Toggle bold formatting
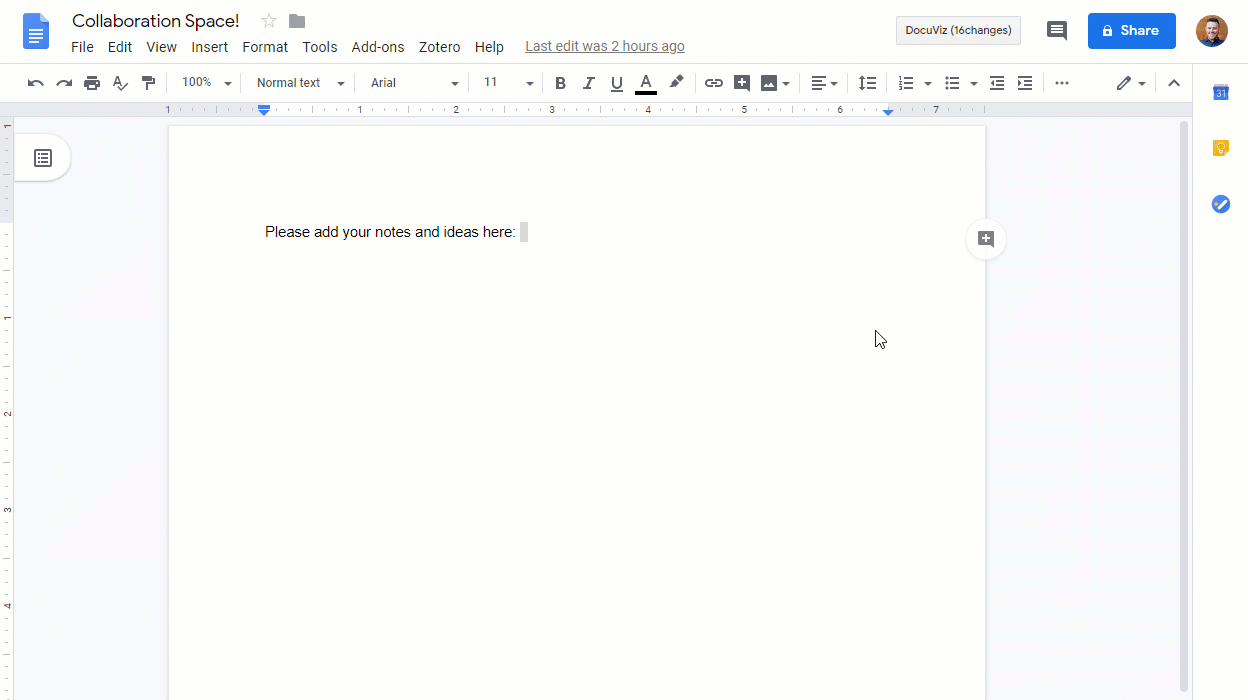The width and height of the screenshot is (1248, 700). tap(560, 83)
